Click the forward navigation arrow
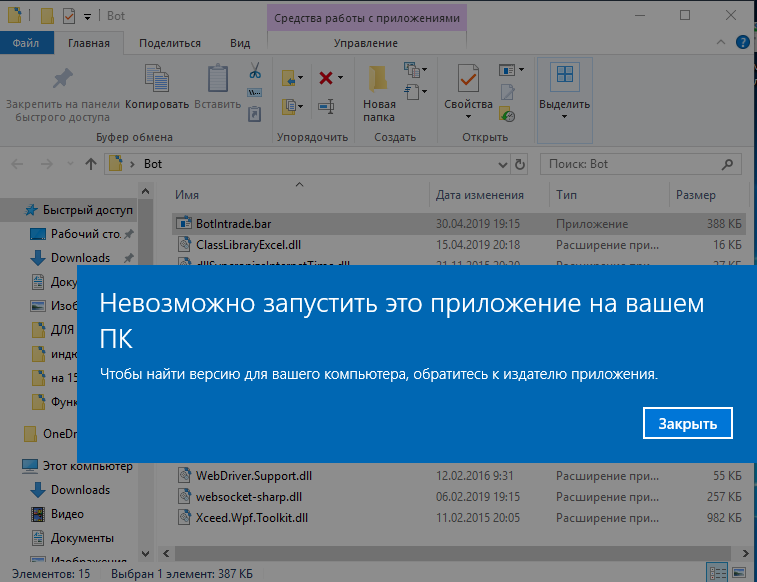 click(x=47, y=164)
